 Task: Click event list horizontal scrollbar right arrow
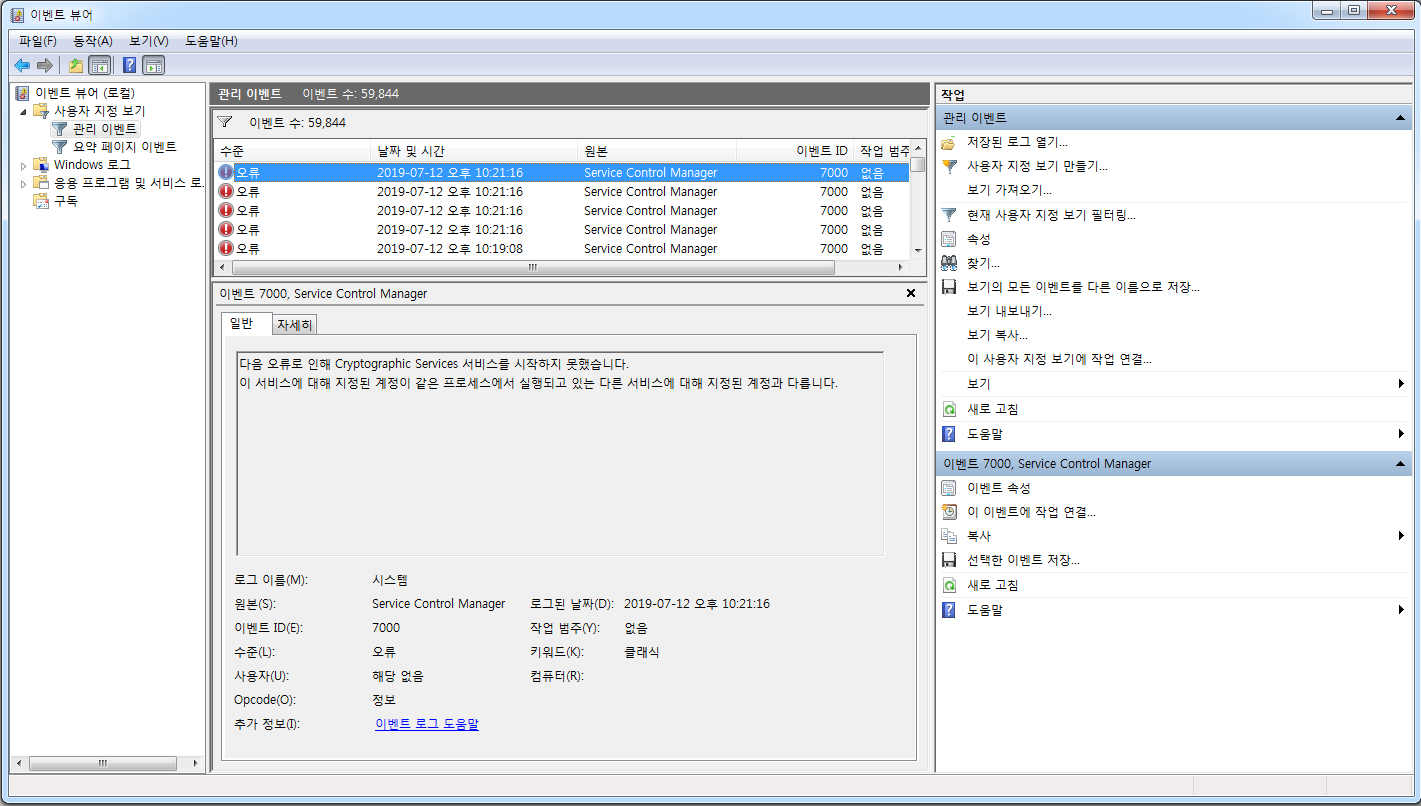902,268
